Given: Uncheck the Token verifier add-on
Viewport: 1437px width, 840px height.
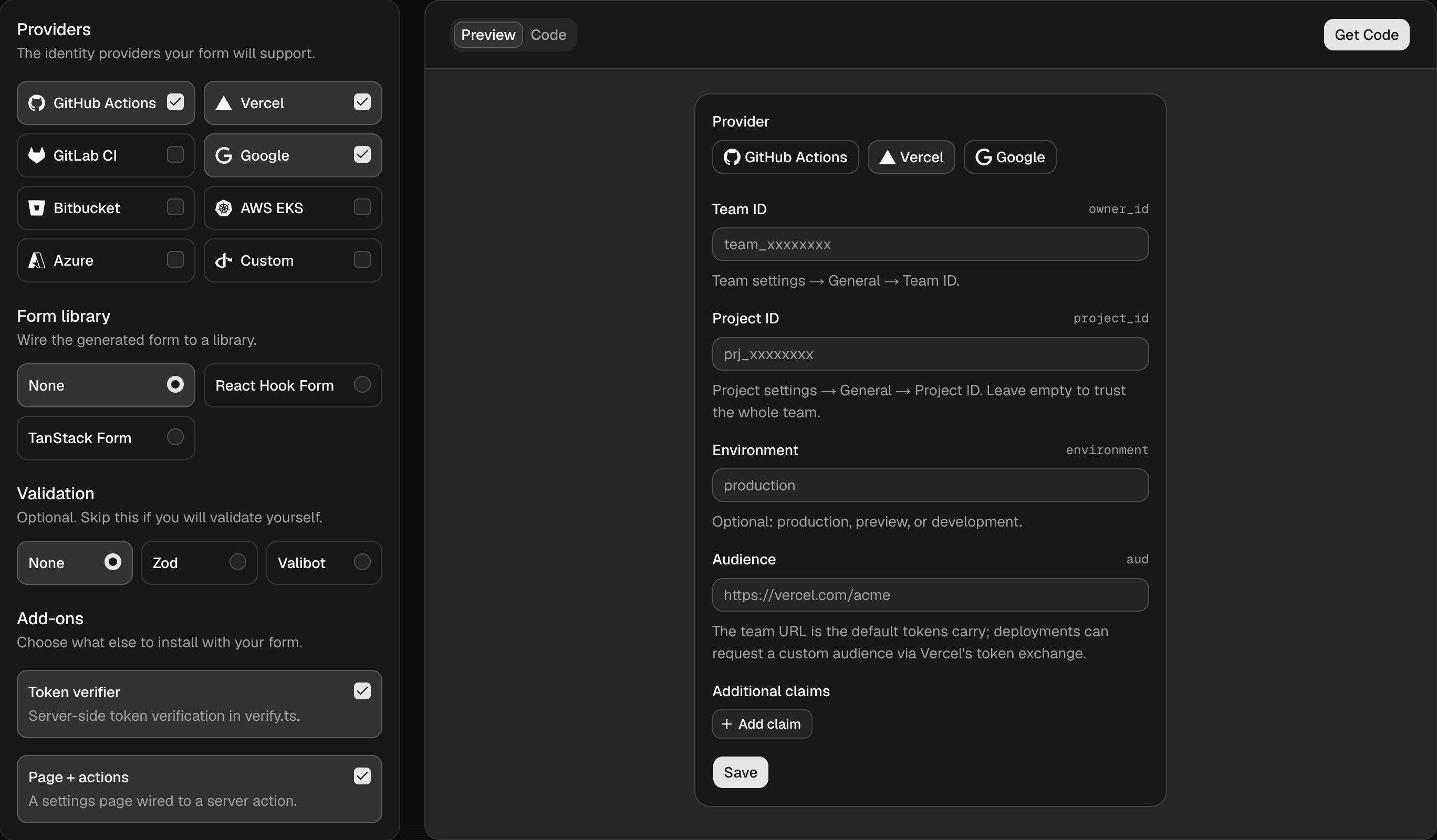Looking at the screenshot, I should click(362, 691).
